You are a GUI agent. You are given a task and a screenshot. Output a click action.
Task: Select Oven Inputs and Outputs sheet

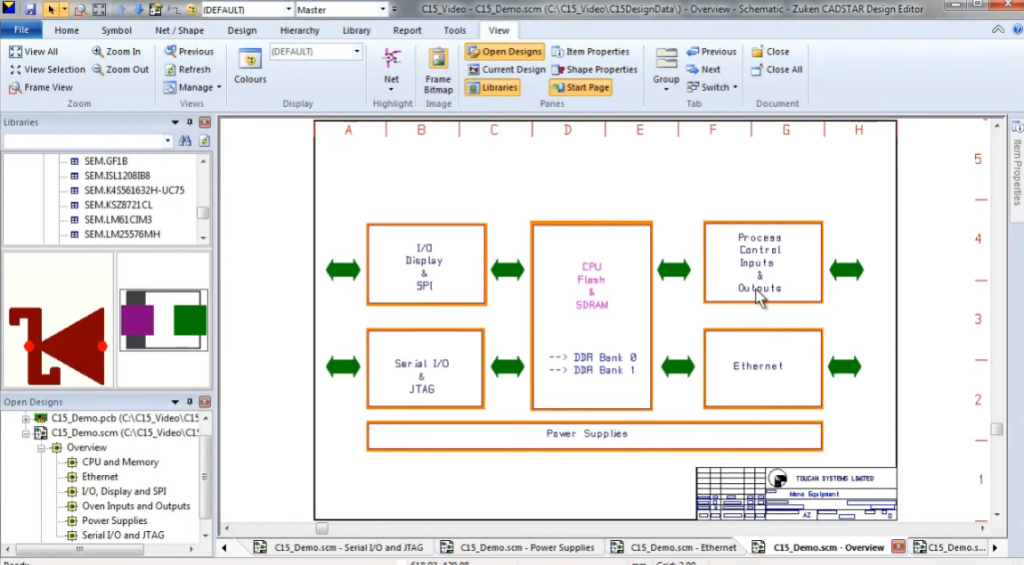pos(136,506)
